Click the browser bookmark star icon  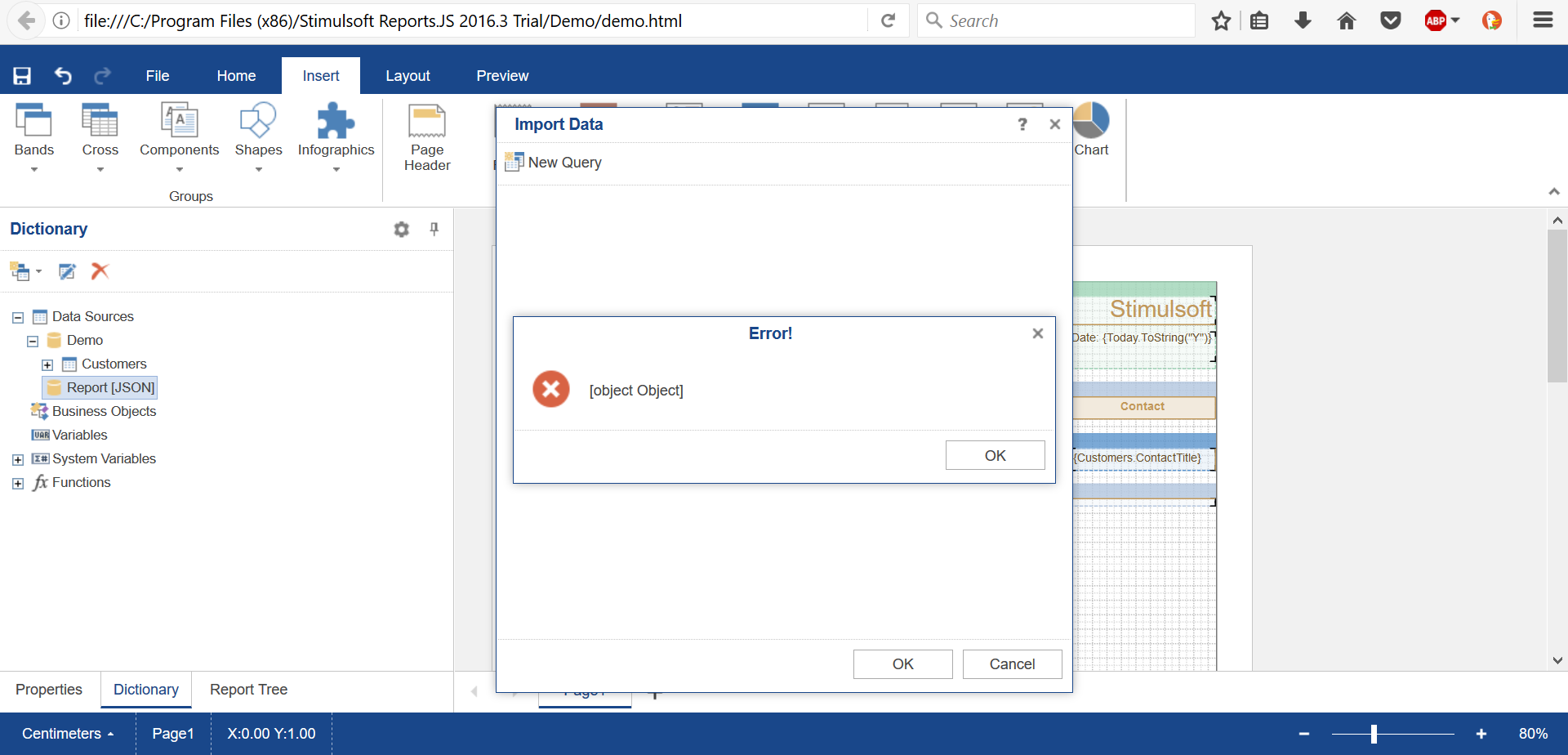[1221, 21]
